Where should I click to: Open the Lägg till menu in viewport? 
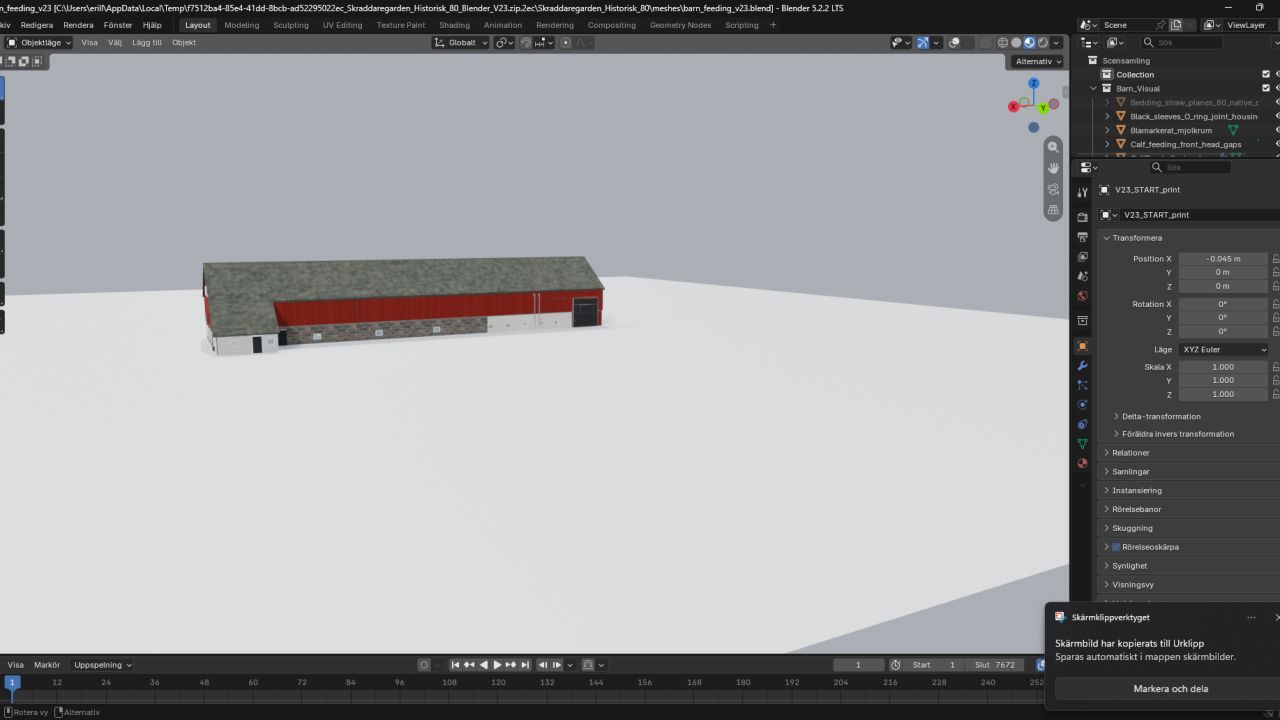(x=147, y=43)
